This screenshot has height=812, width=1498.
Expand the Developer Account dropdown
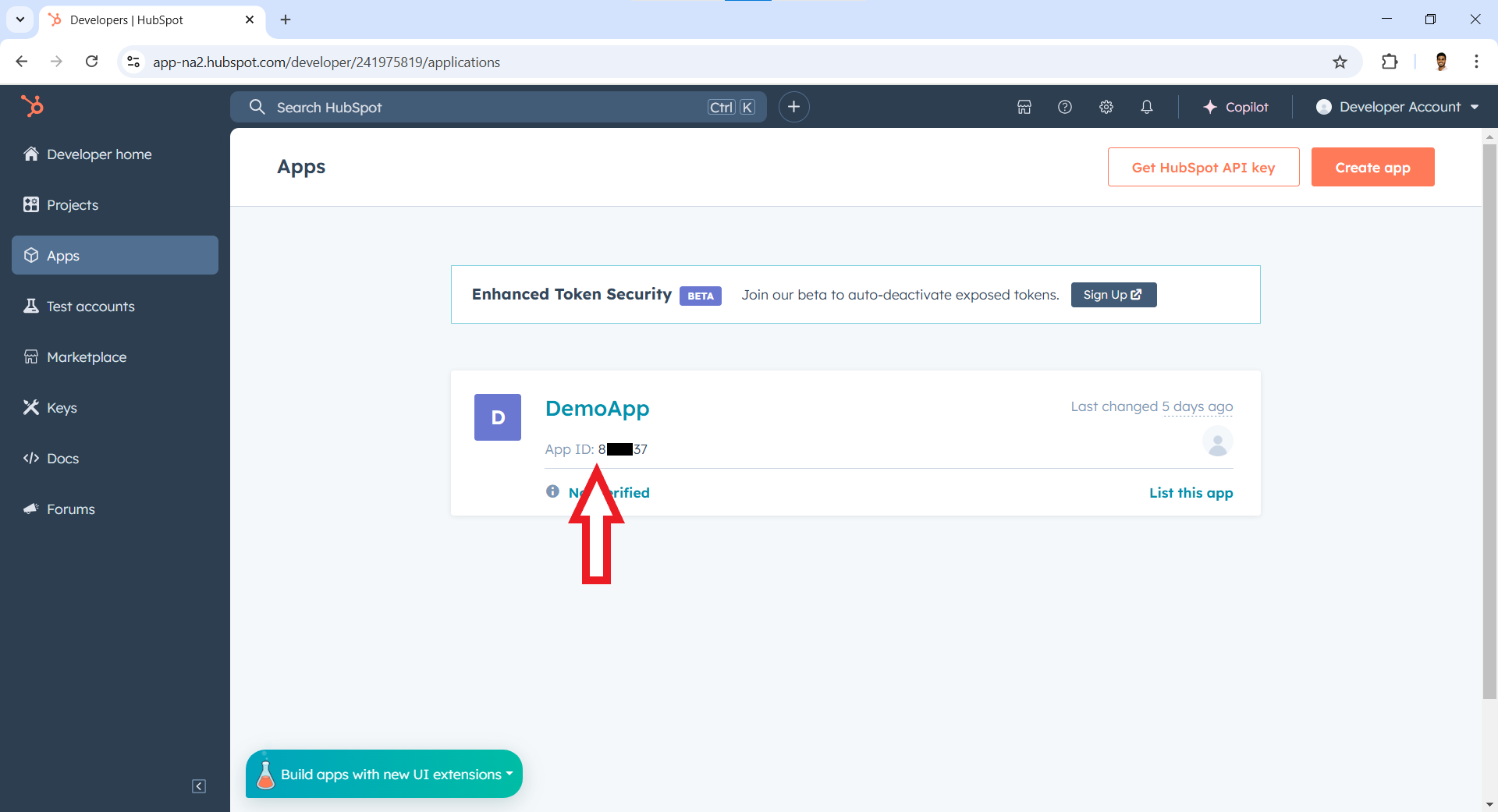pyautogui.click(x=1397, y=107)
